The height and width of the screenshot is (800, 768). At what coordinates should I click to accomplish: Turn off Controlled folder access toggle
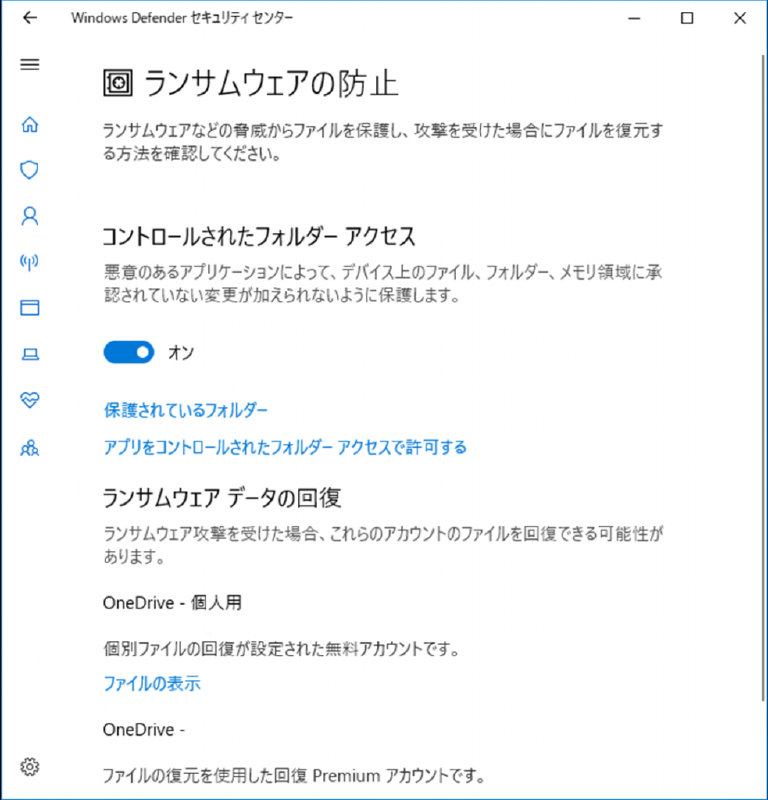tap(129, 352)
